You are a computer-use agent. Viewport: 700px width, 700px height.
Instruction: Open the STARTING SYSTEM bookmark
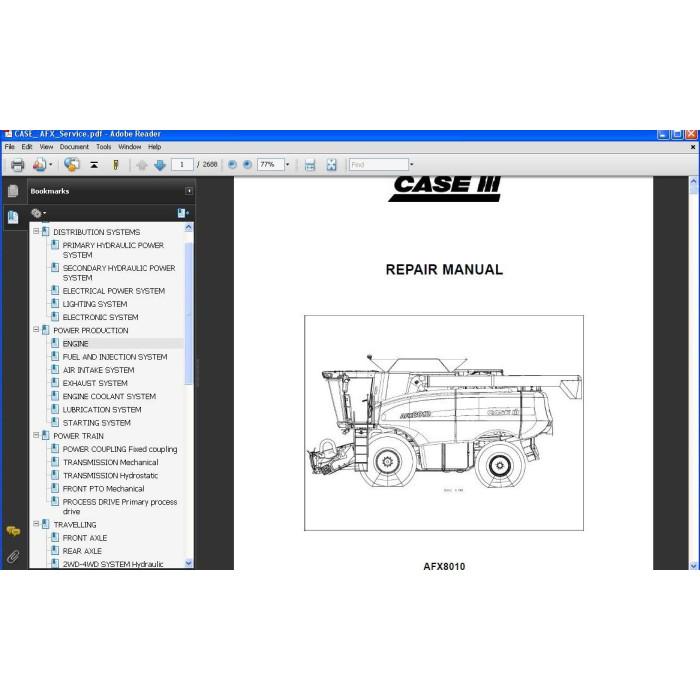coord(96,423)
